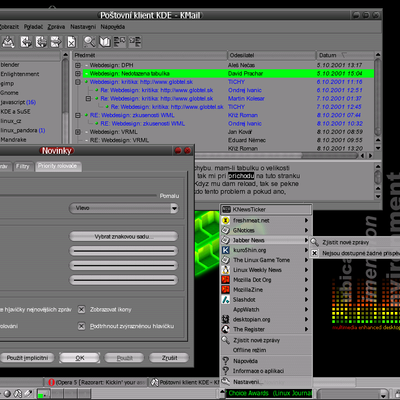400x400 pixels.
Task: Sort messages by the Datum column header
Action: pos(345,55)
